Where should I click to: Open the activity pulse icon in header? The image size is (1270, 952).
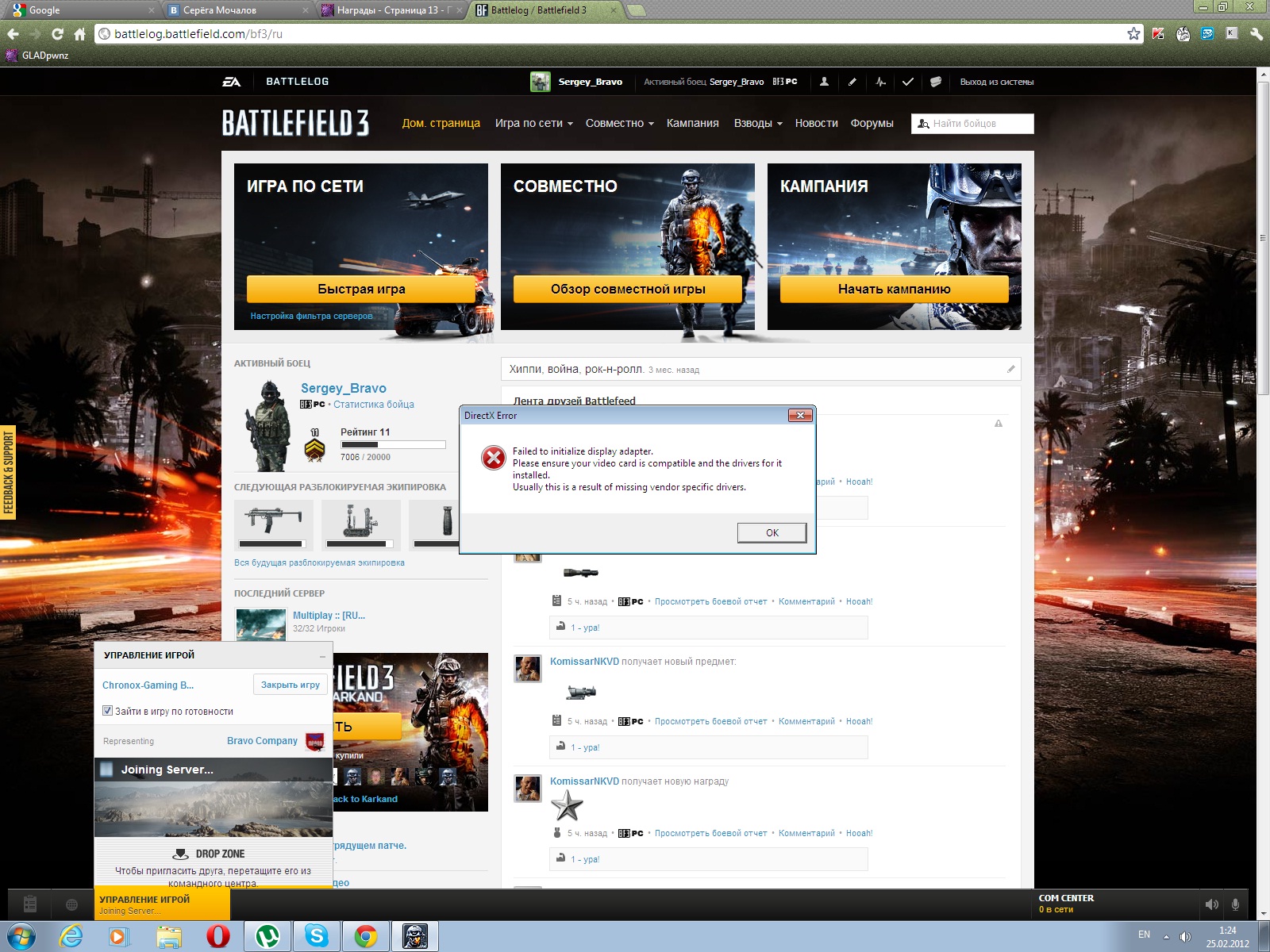880,82
